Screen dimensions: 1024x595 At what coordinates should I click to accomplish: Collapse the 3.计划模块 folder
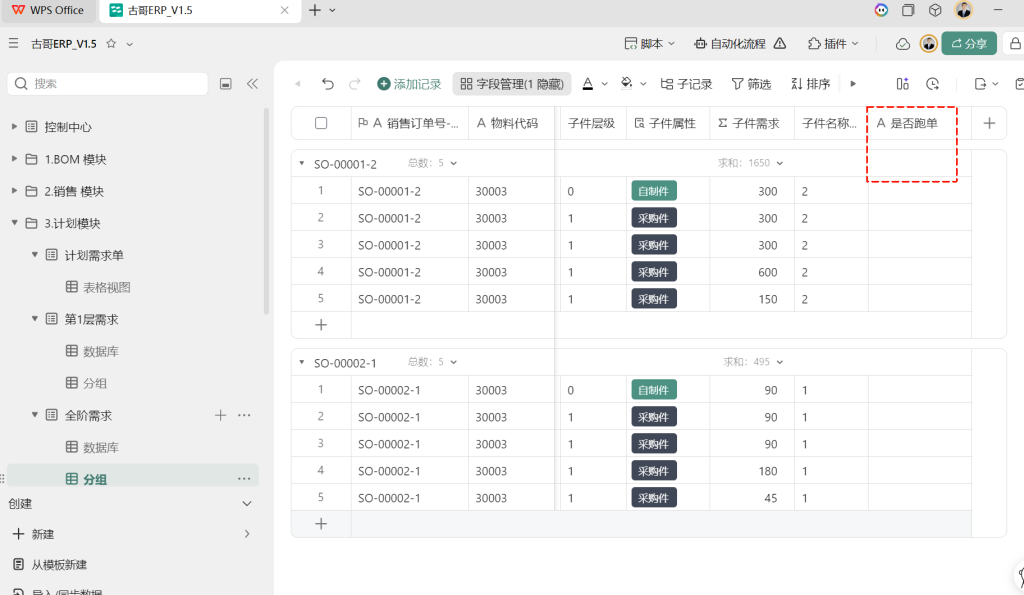(x=14, y=223)
